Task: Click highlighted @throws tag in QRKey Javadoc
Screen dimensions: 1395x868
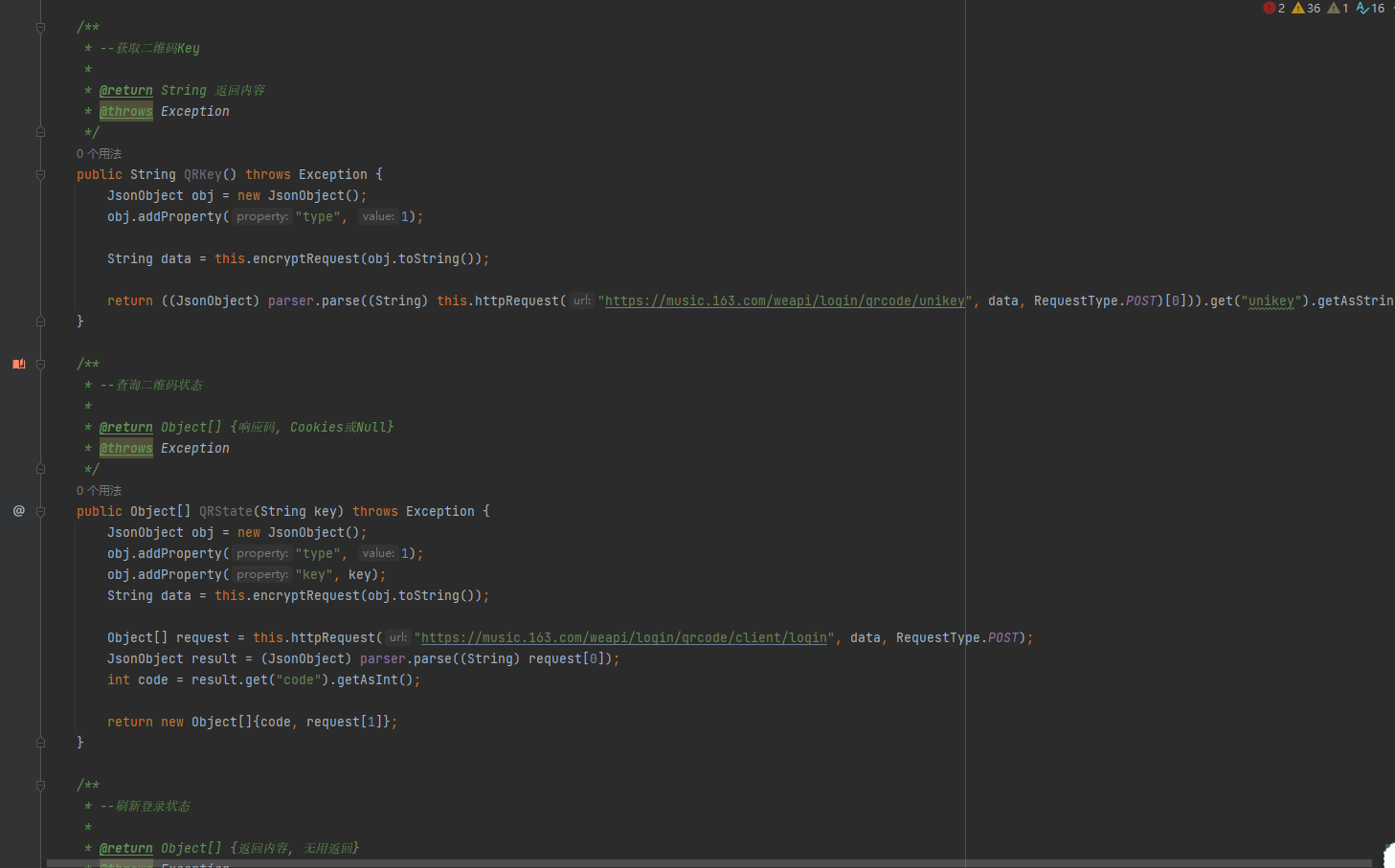Action: click(x=126, y=111)
